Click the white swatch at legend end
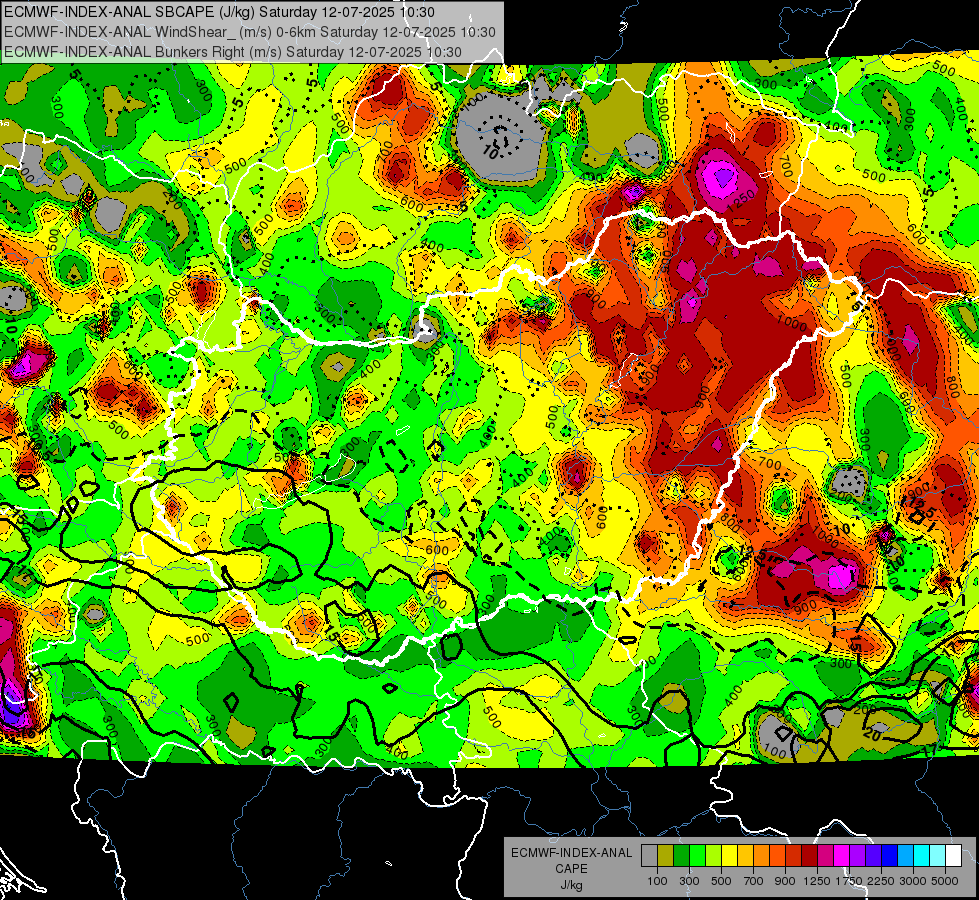The height and width of the screenshot is (900, 979). coord(953,855)
